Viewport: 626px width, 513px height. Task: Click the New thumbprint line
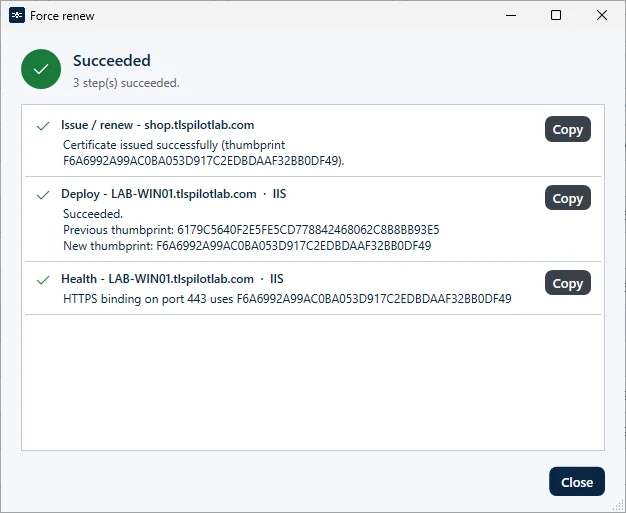point(247,246)
